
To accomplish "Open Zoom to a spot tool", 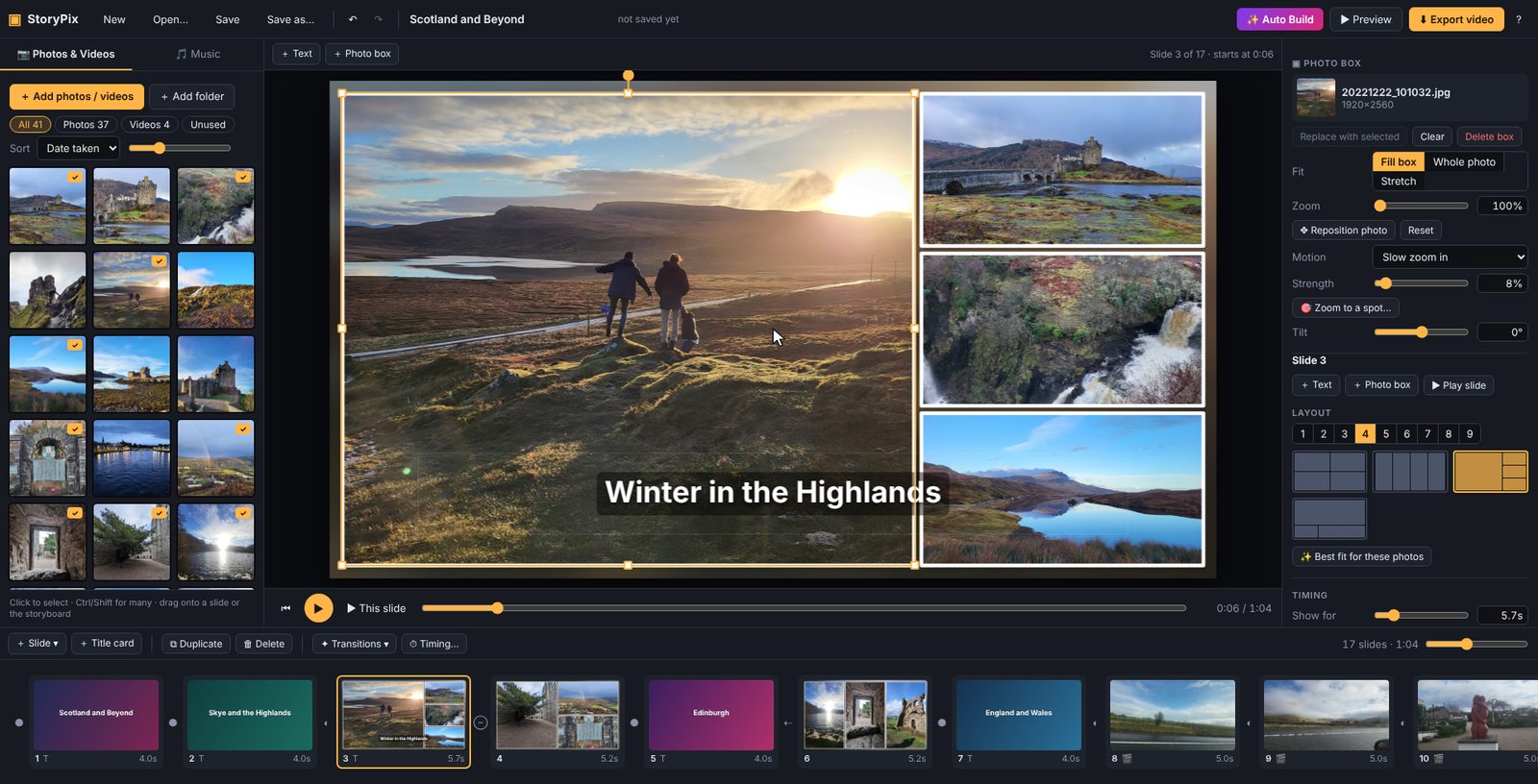I will pyautogui.click(x=1346, y=308).
